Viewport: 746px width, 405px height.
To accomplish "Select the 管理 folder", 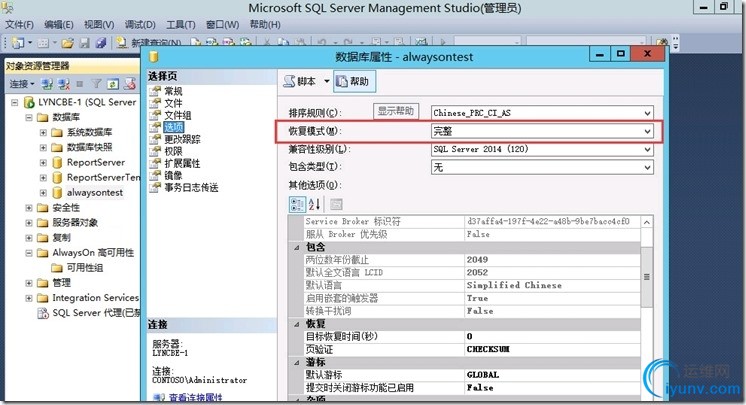I will pos(61,283).
